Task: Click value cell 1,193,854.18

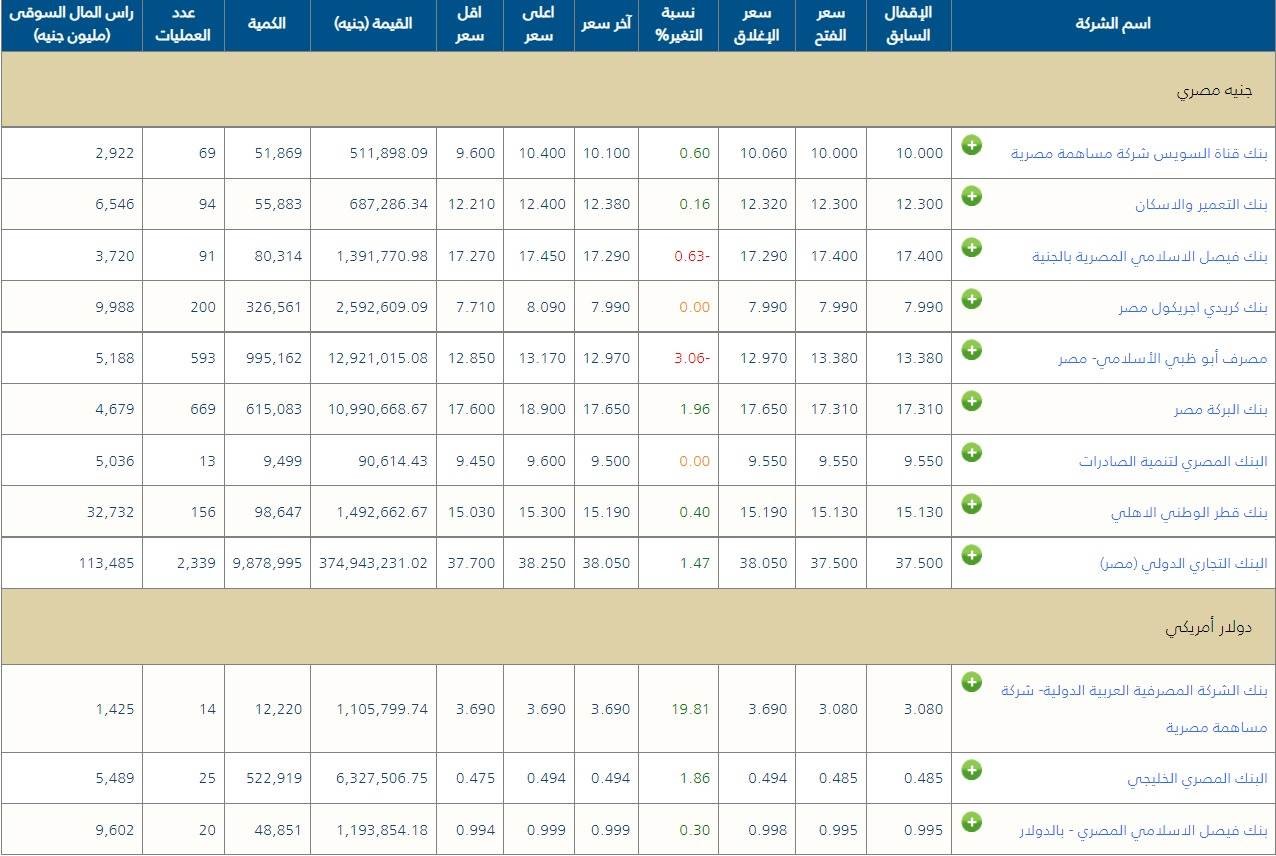Action: click(382, 830)
